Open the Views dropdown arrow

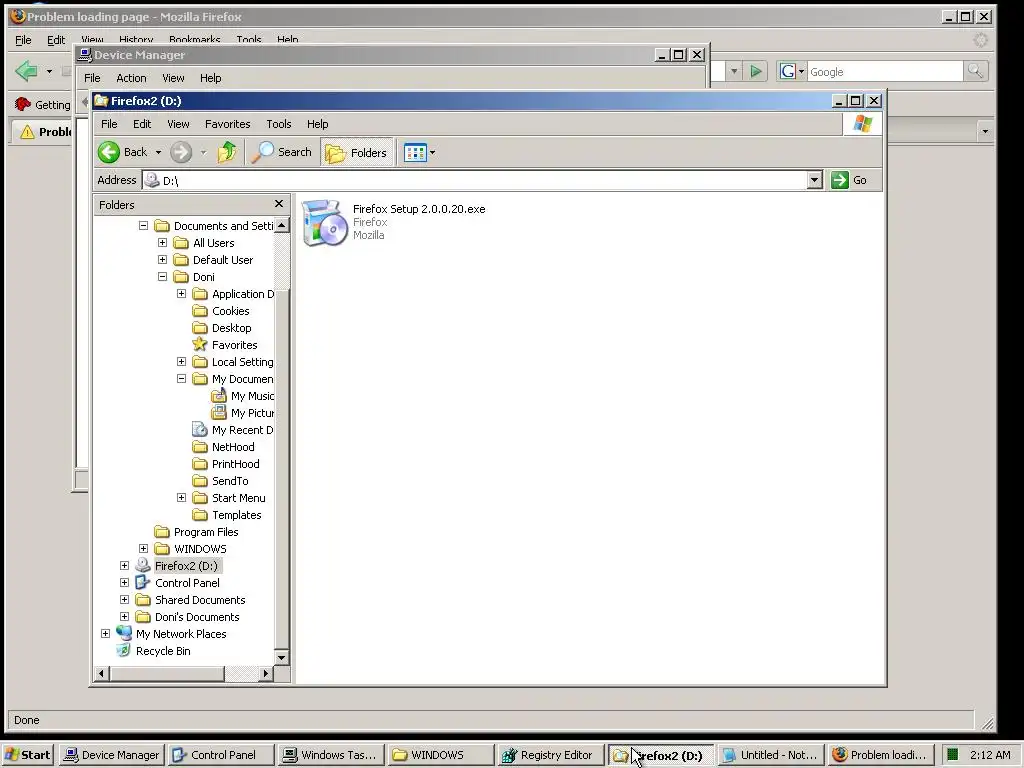tap(432, 153)
